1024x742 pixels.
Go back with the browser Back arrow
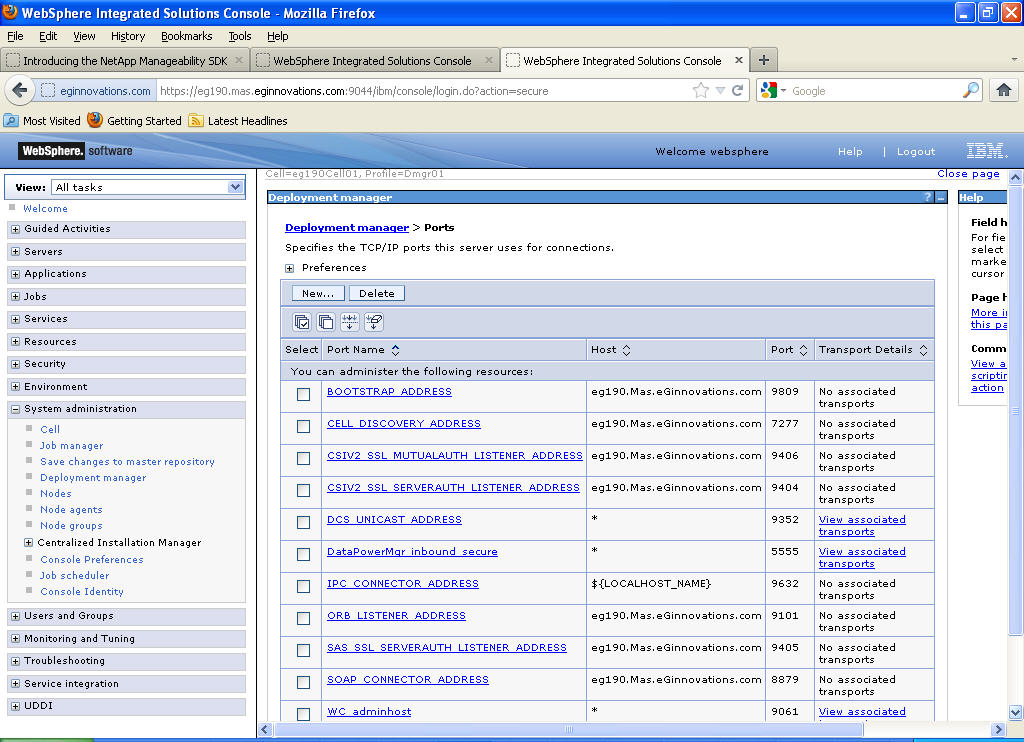click(20, 90)
